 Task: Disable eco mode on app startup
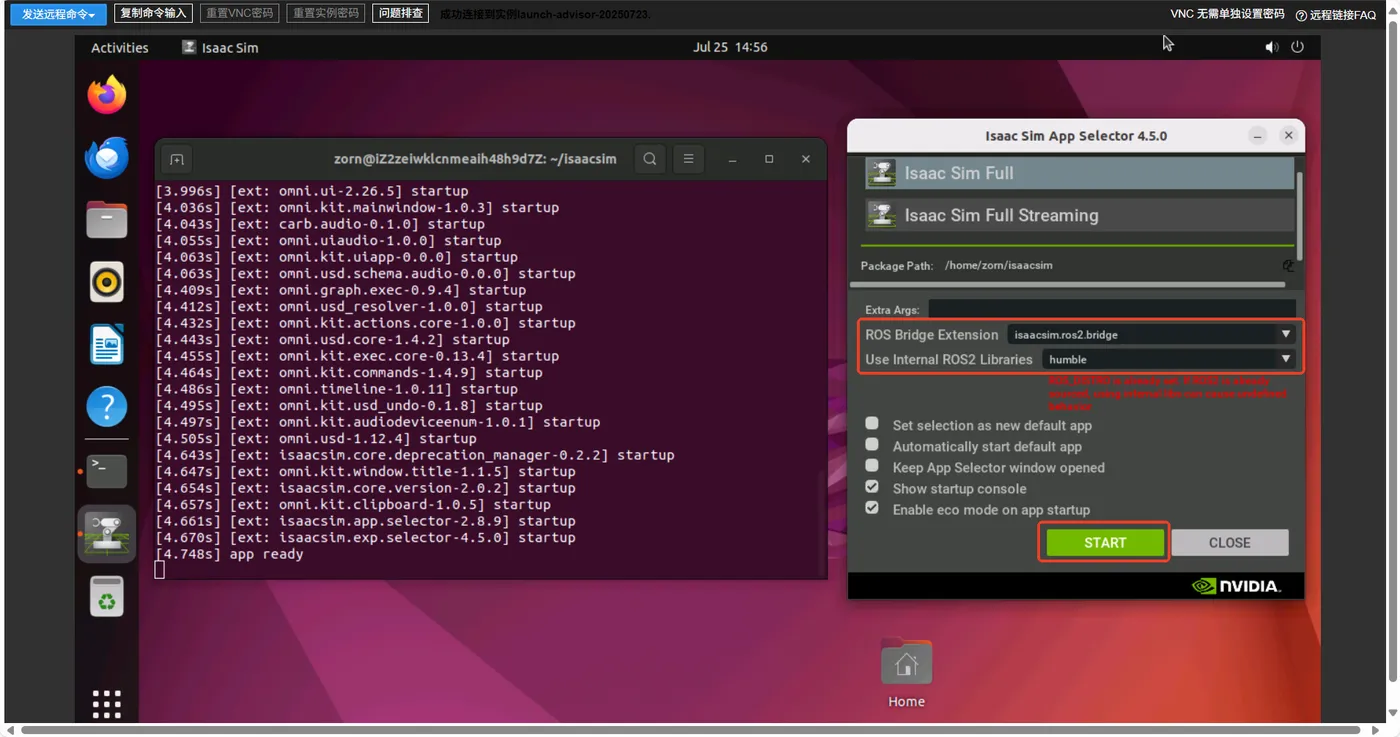point(872,508)
